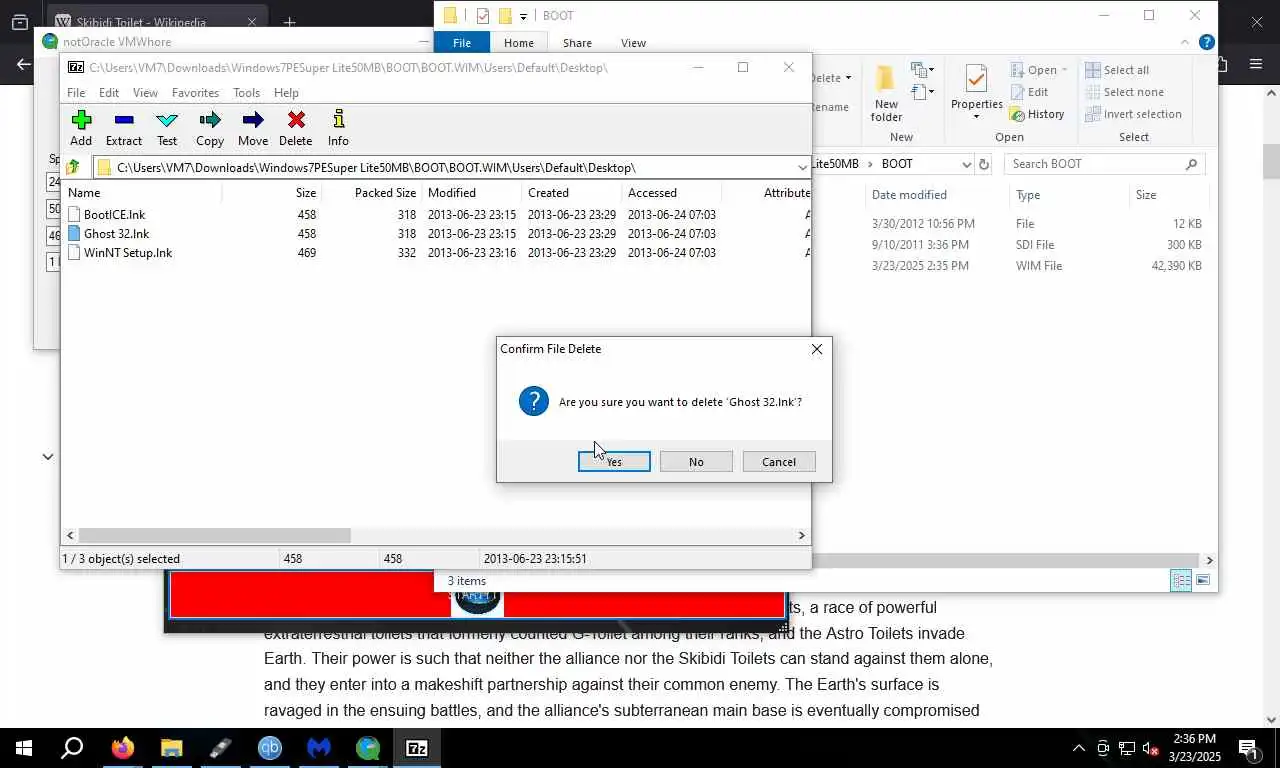Switch to the Share tab in Explorer
The height and width of the screenshot is (768, 1280).
pos(577,43)
